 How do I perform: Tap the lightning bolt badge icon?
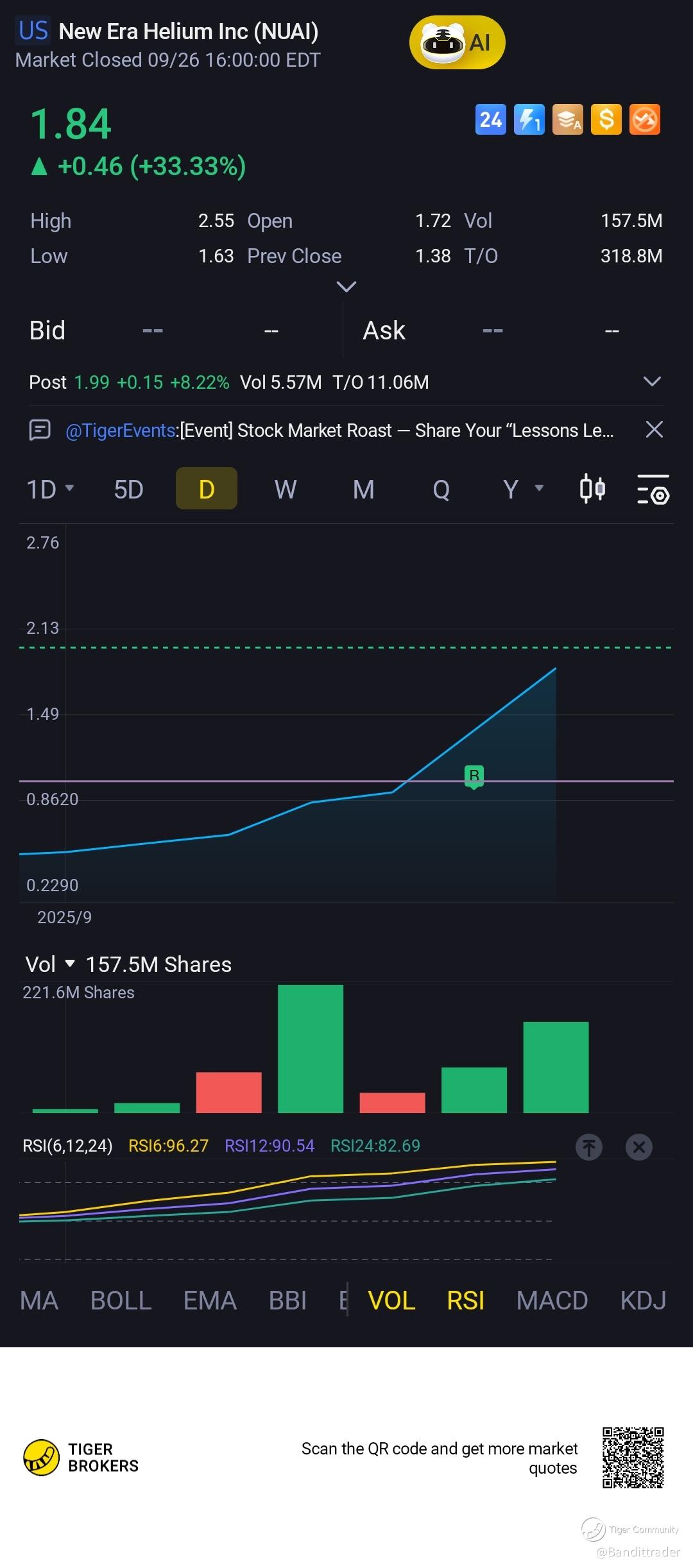pyautogui.click(x=529, y=119)
